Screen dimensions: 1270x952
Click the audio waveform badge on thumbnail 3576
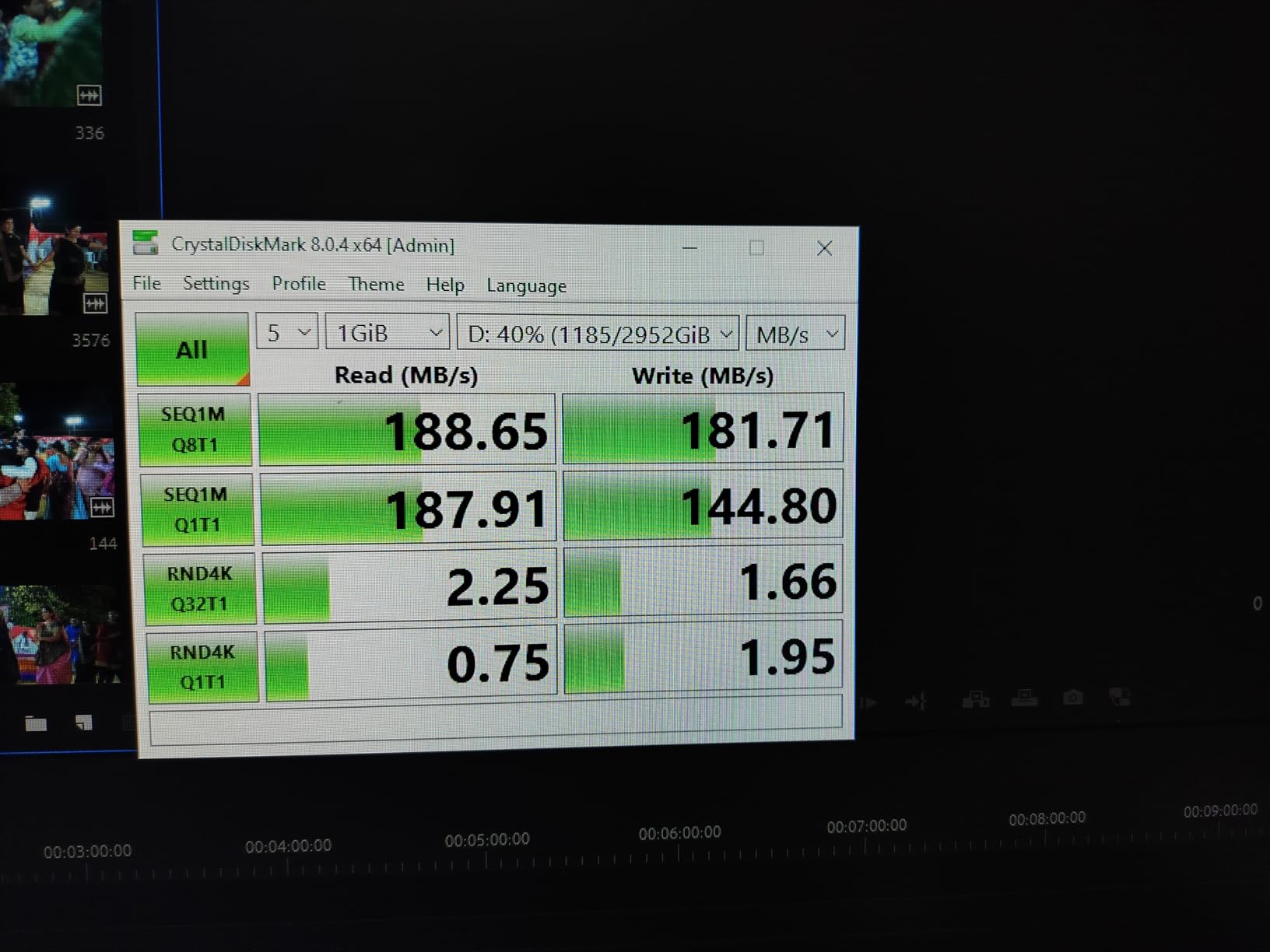pos(95,303)
